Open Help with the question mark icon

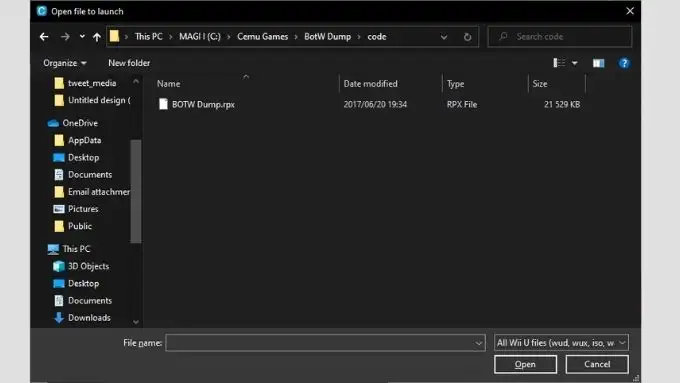[x=624, y=63]
